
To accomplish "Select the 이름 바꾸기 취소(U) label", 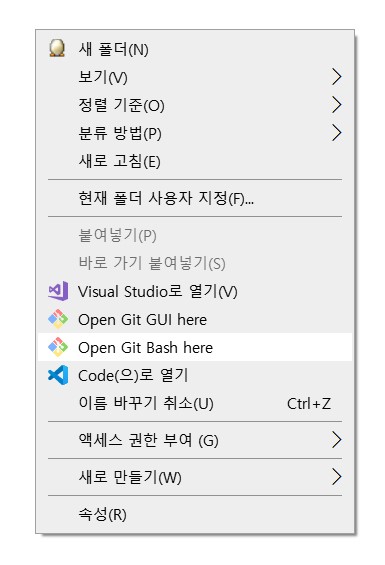I will (146, 403).
